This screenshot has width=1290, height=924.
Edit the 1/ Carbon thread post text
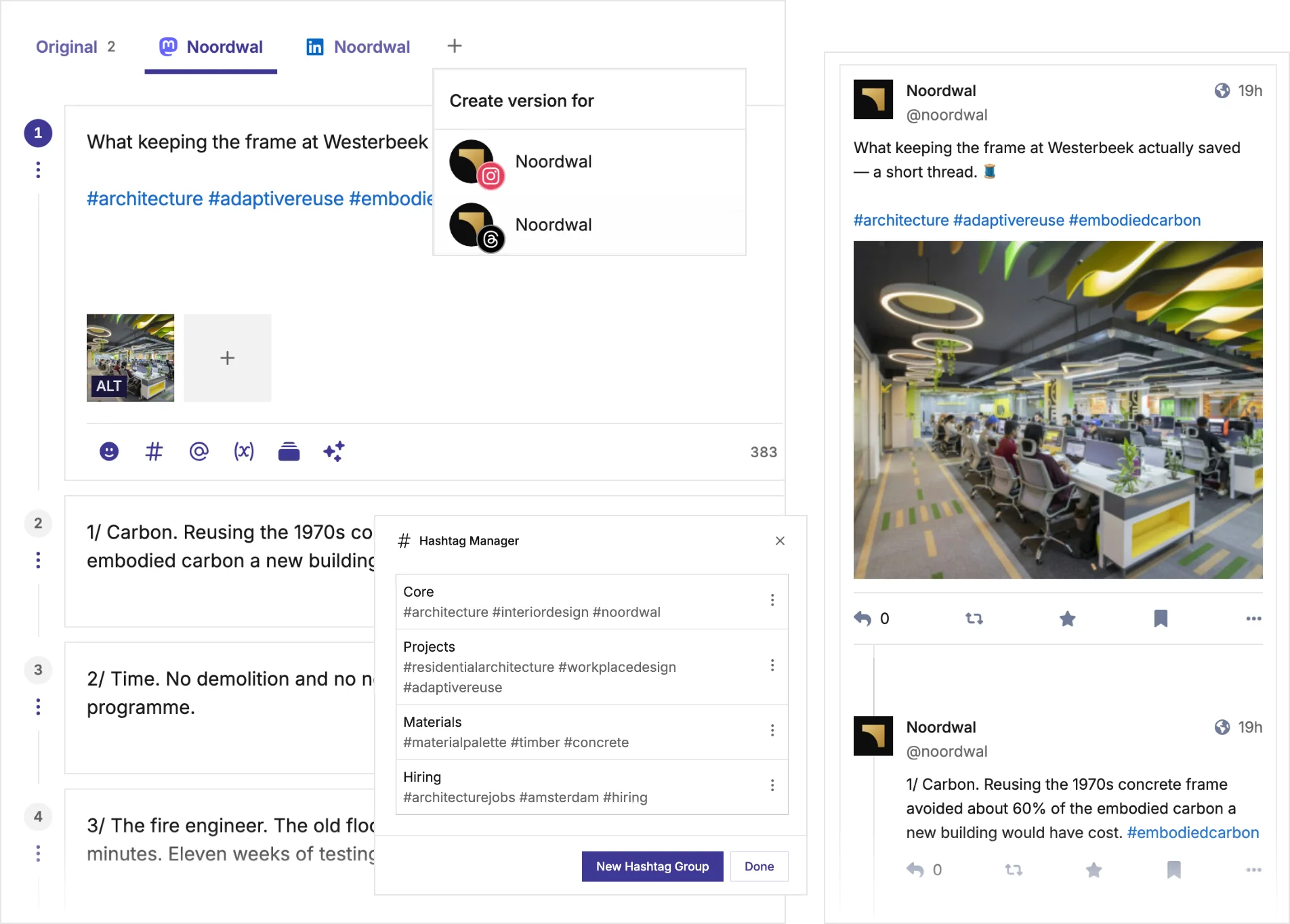[230, 547]
